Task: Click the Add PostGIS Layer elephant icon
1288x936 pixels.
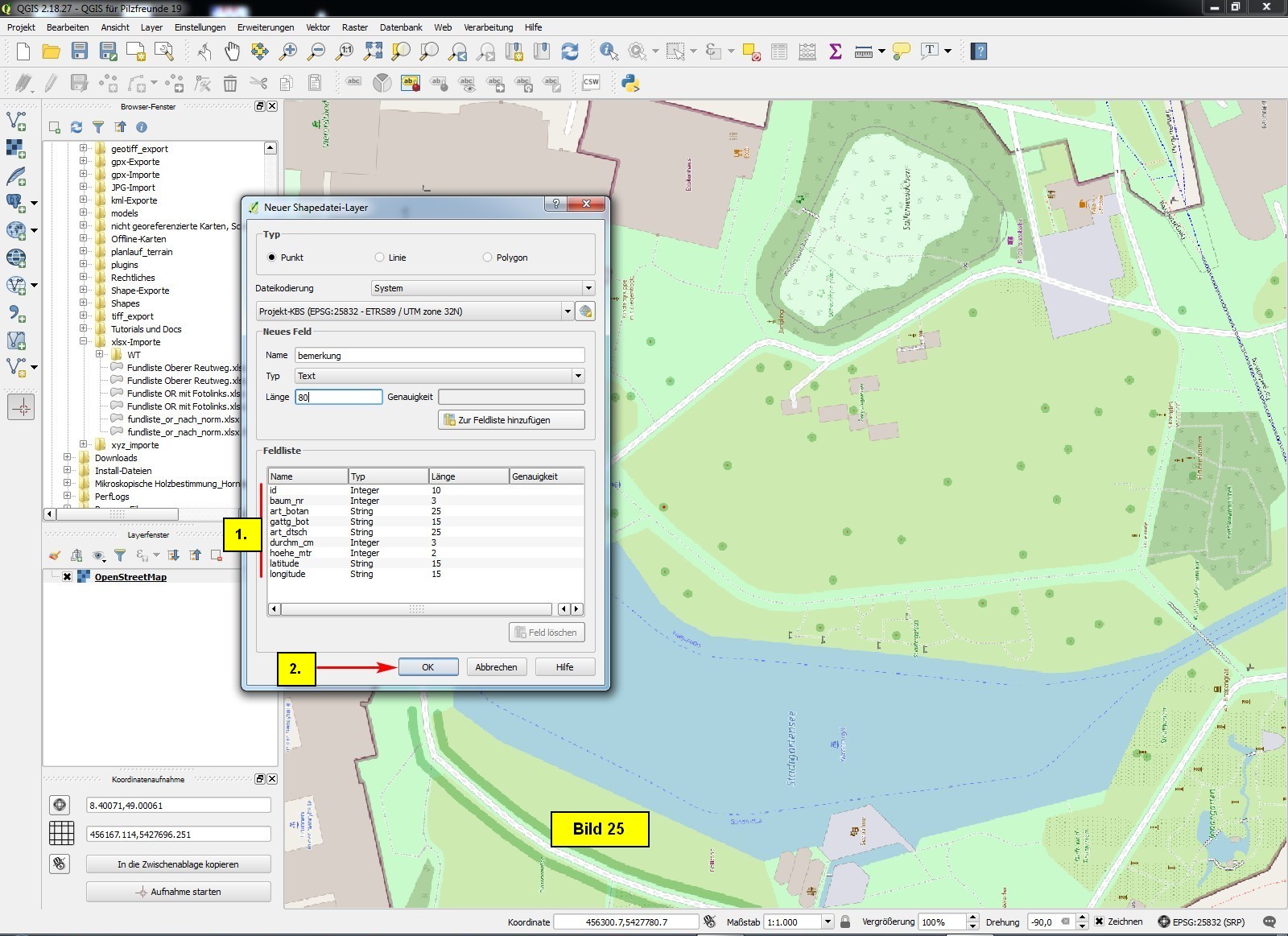Action: coord(16,203)
